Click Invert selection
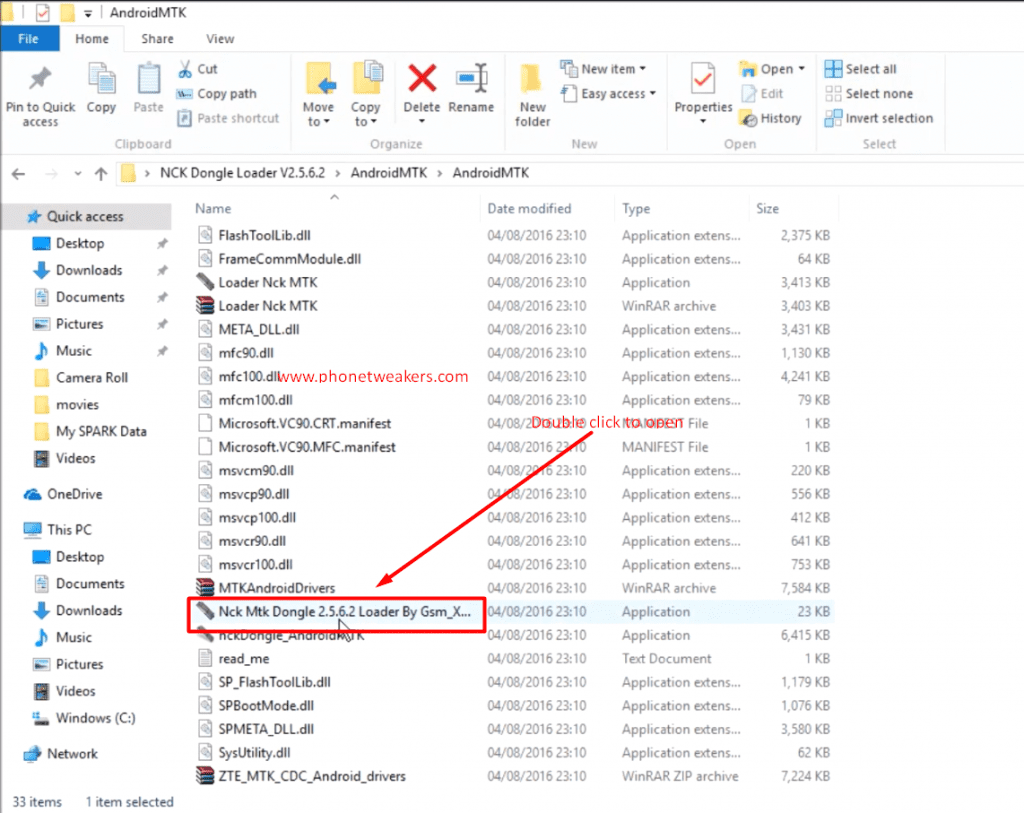 879,118
